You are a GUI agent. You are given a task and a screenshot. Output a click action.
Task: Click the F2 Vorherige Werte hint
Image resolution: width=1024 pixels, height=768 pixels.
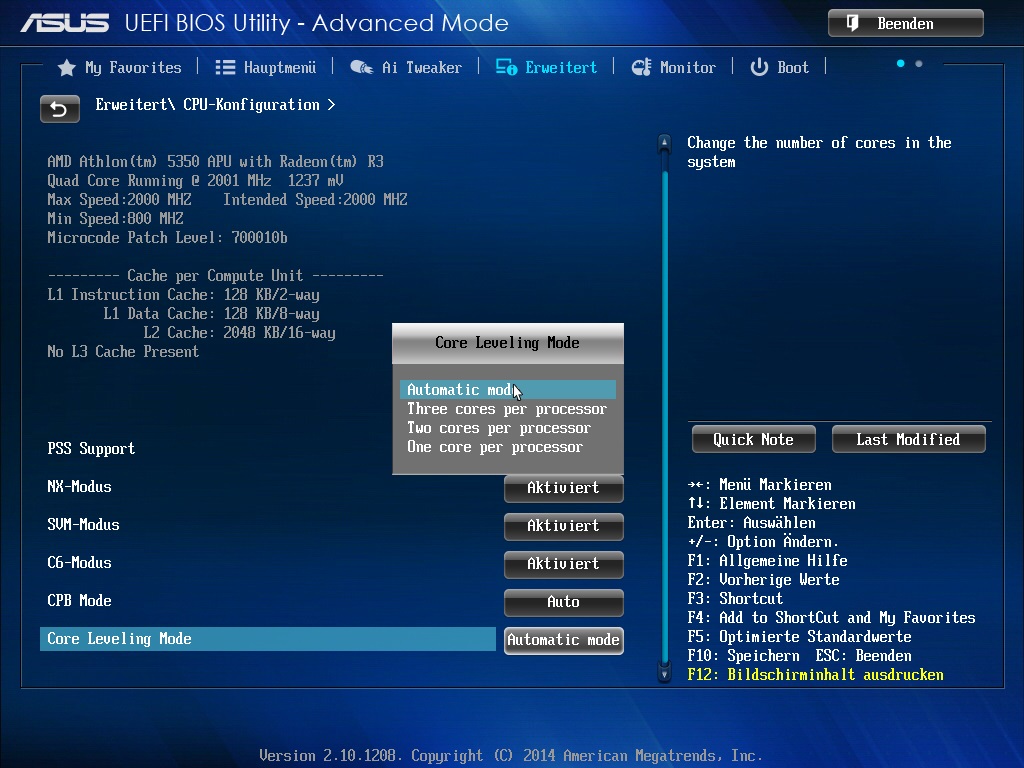pyautogui.click(x=763, y=580)
